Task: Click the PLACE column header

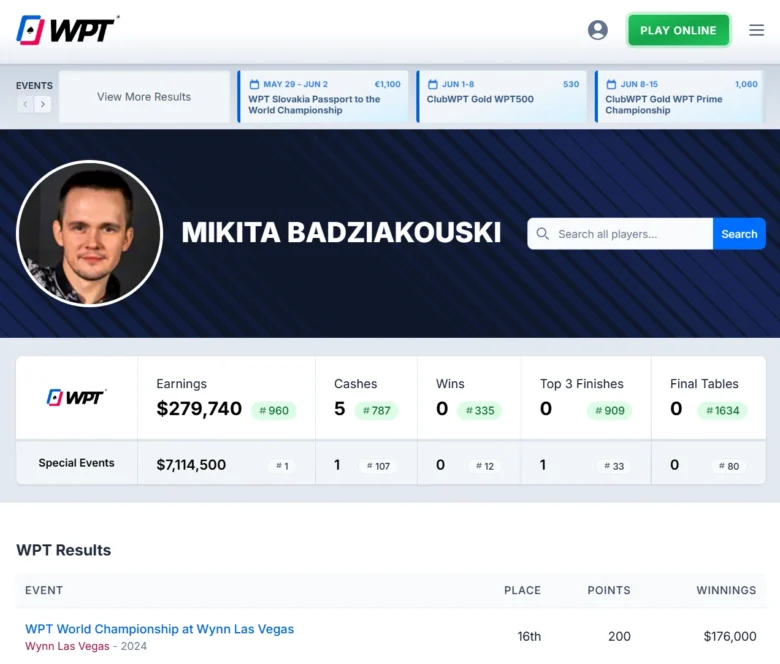Action: 522,590
